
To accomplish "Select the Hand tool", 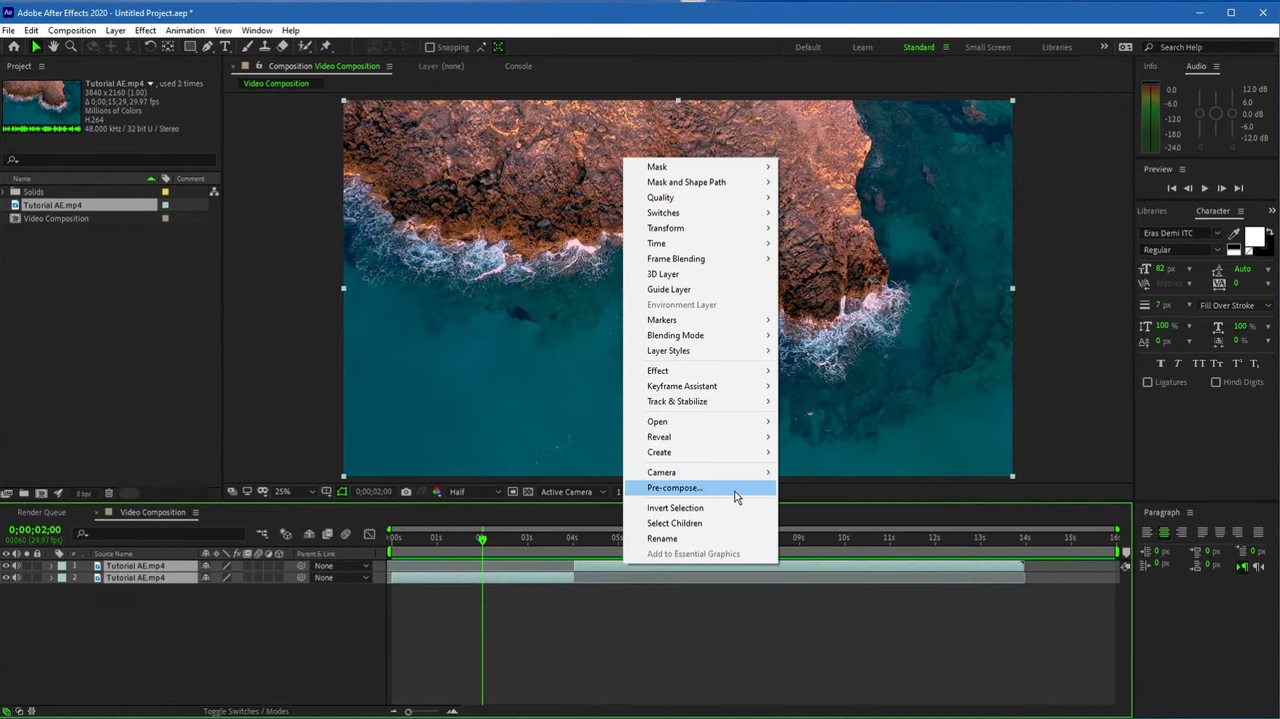I will pos(53,47).
